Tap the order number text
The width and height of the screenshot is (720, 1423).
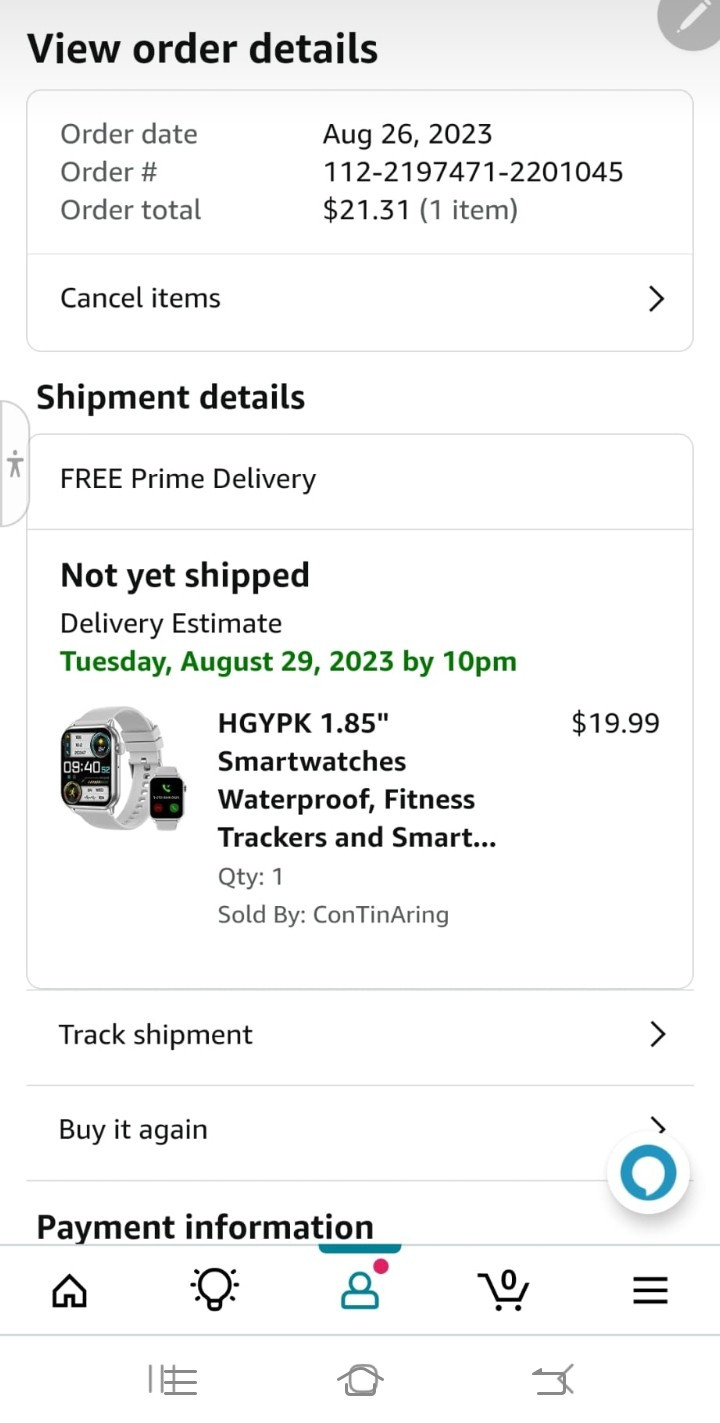(x=472, y=172)
